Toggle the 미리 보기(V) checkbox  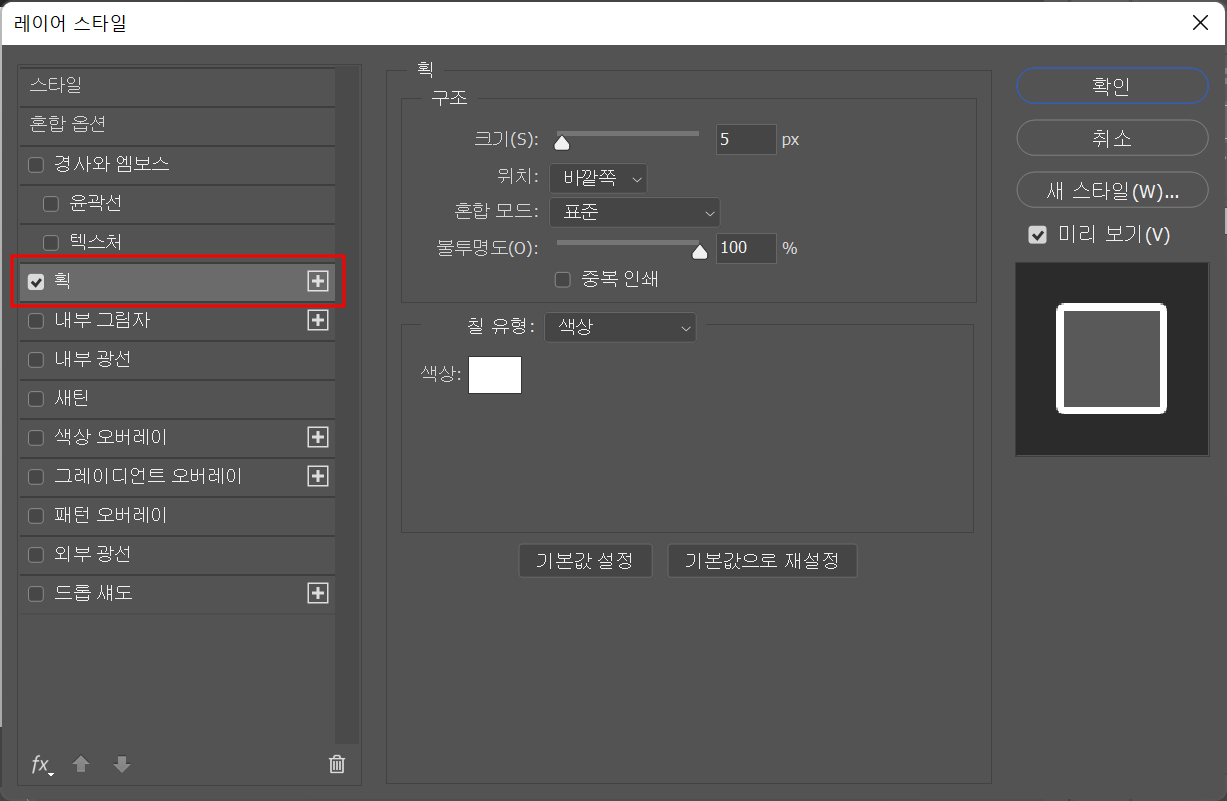pyautogui.click(x=1038, y=235)
